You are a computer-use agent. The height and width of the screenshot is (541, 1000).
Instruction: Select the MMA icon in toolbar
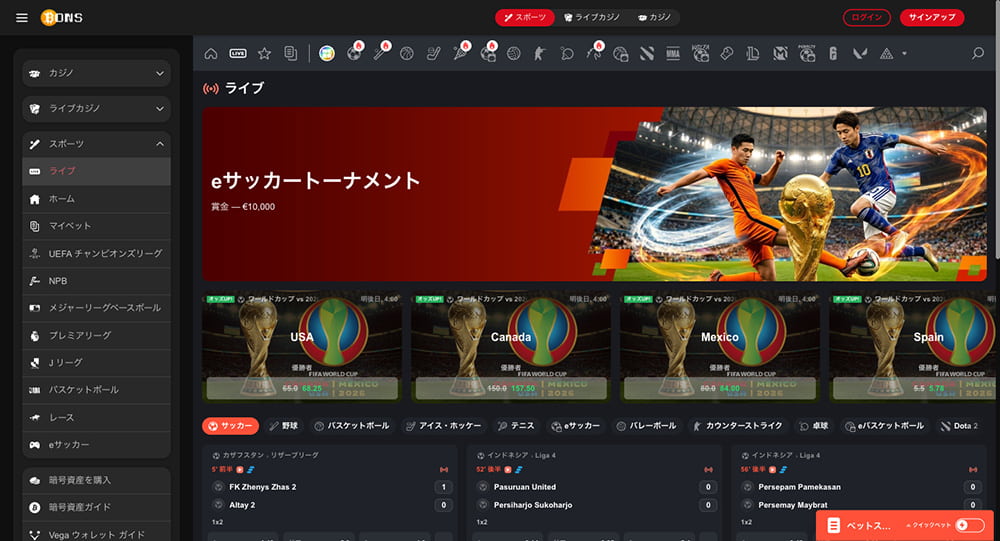[x=673, y=54]
